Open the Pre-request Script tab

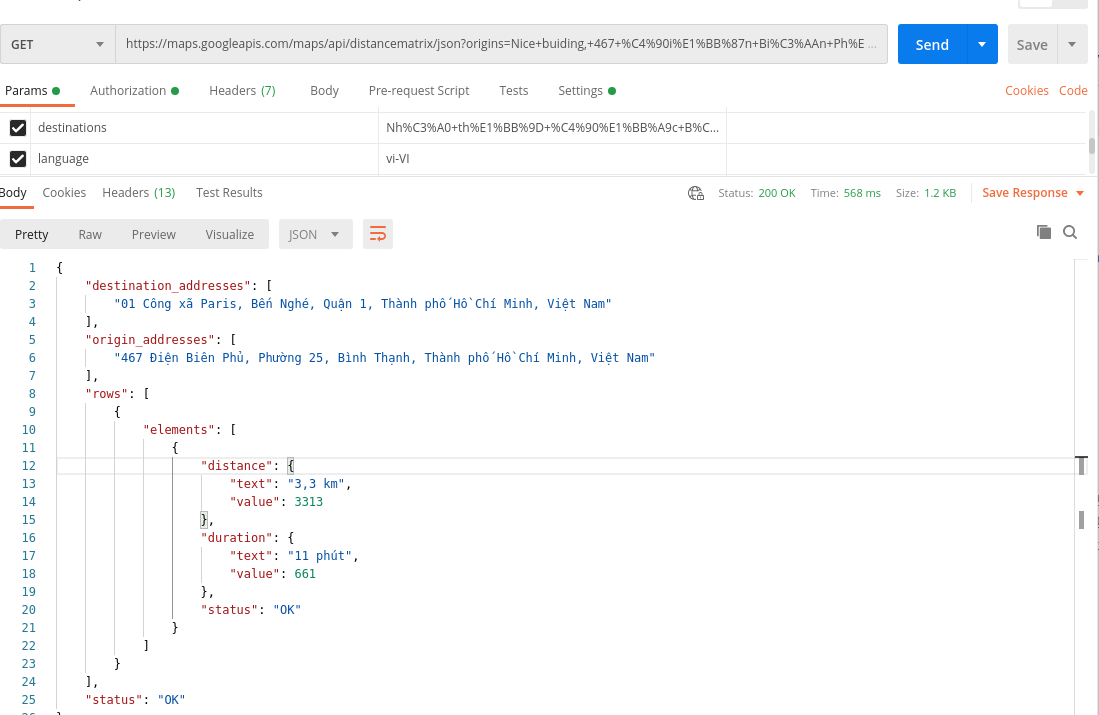coord(419,90)
